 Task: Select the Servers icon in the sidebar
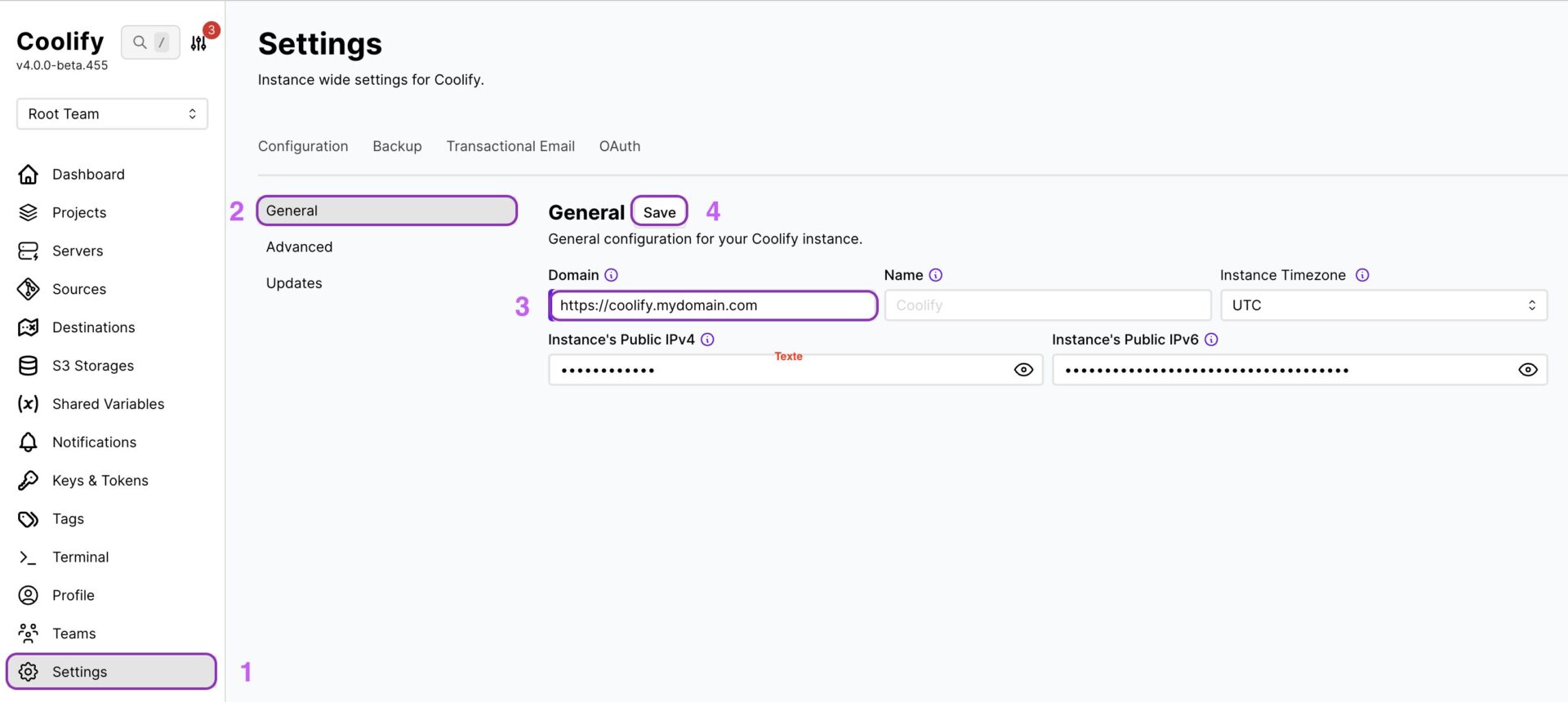click(28, 251)
